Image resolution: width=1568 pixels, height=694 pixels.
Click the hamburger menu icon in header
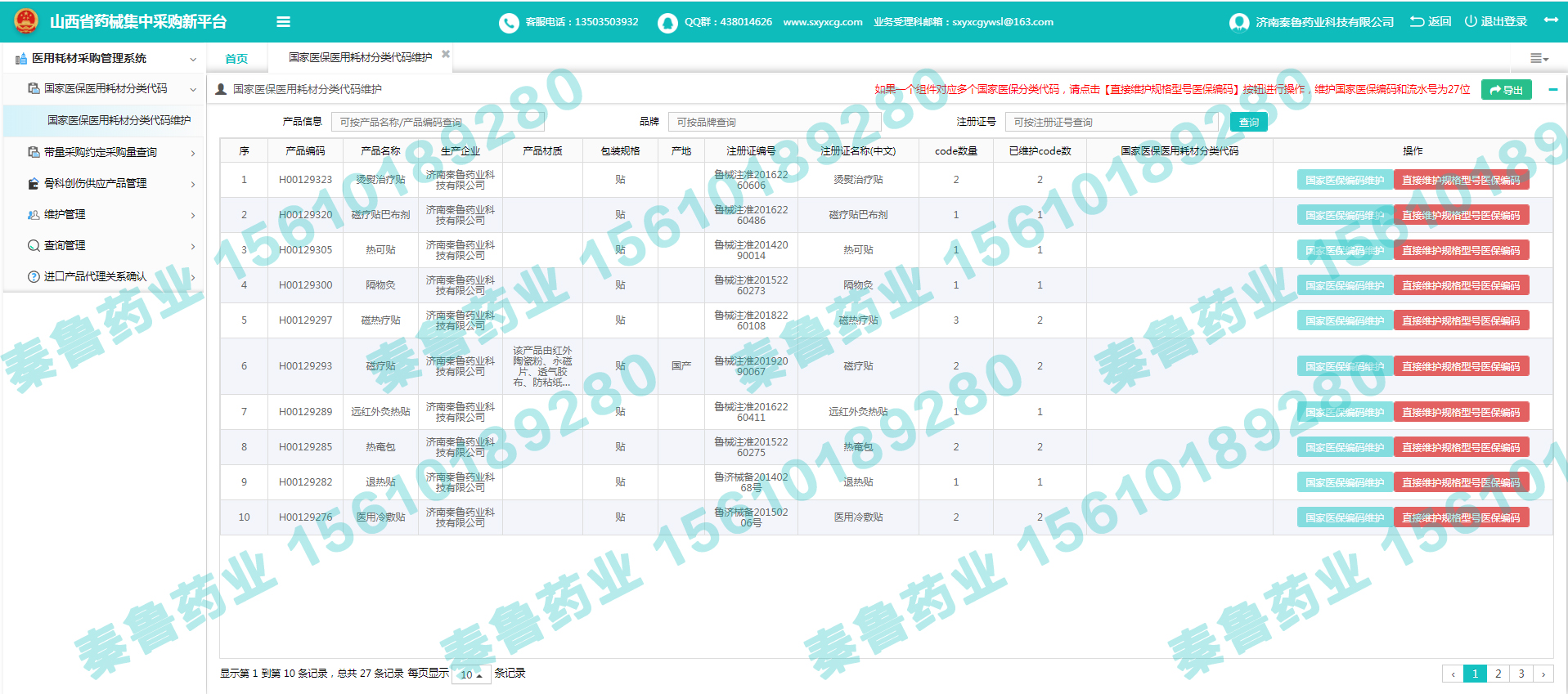pyautogui.click(x=283, y=22)
